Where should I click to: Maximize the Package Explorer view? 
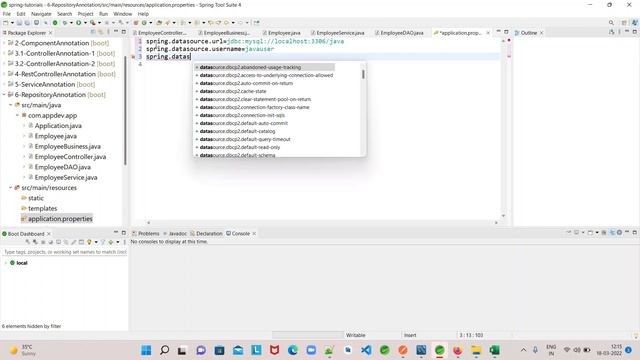pos(124,32)
